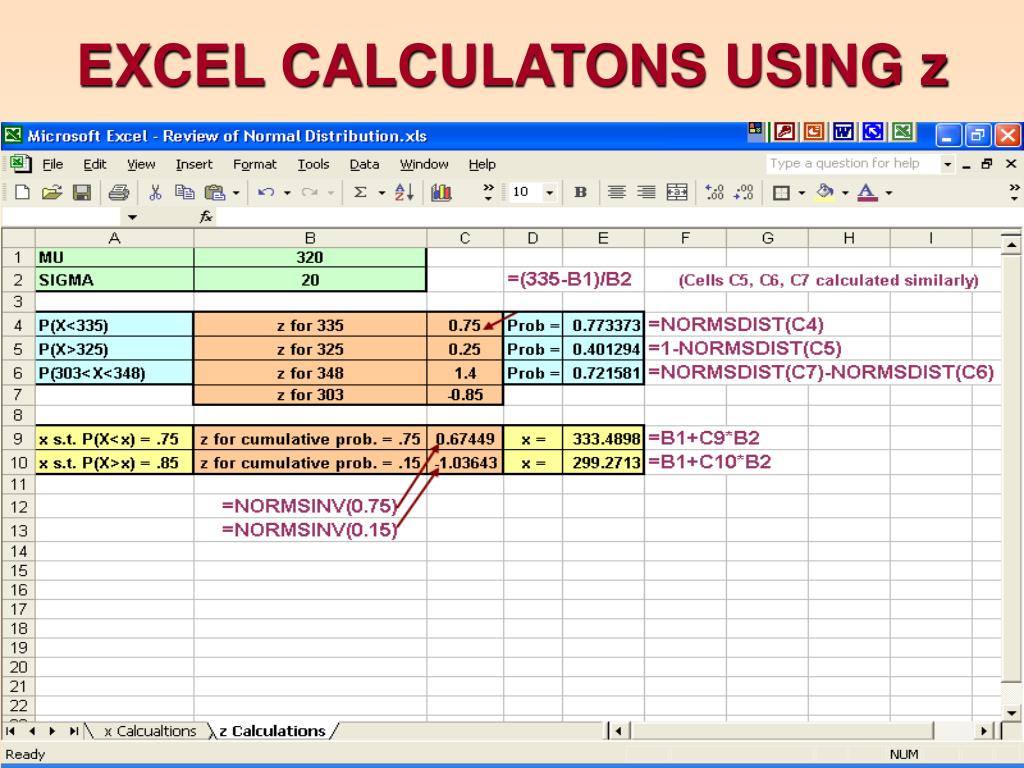Image resolution: width=1024 pixels, height=768 pixels.
Task: Select the cell showing 333.4898
Action: click(603, 438)
